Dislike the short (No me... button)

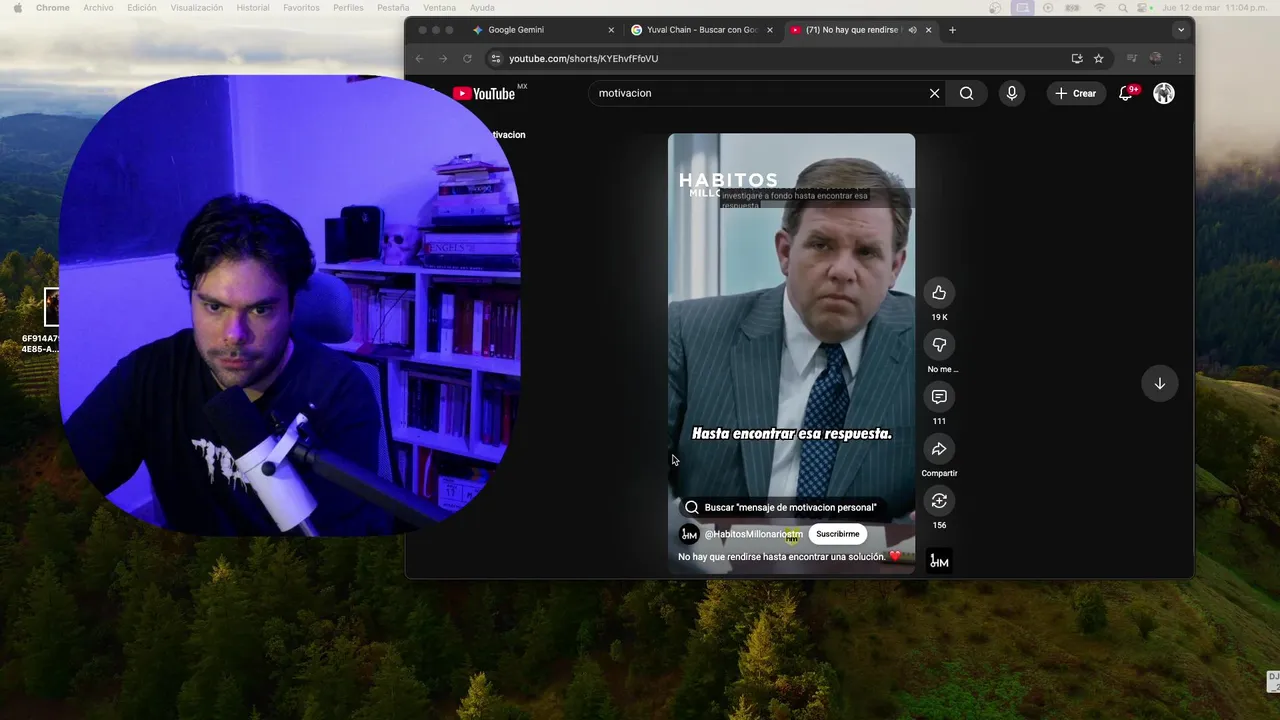click(939, 345)
